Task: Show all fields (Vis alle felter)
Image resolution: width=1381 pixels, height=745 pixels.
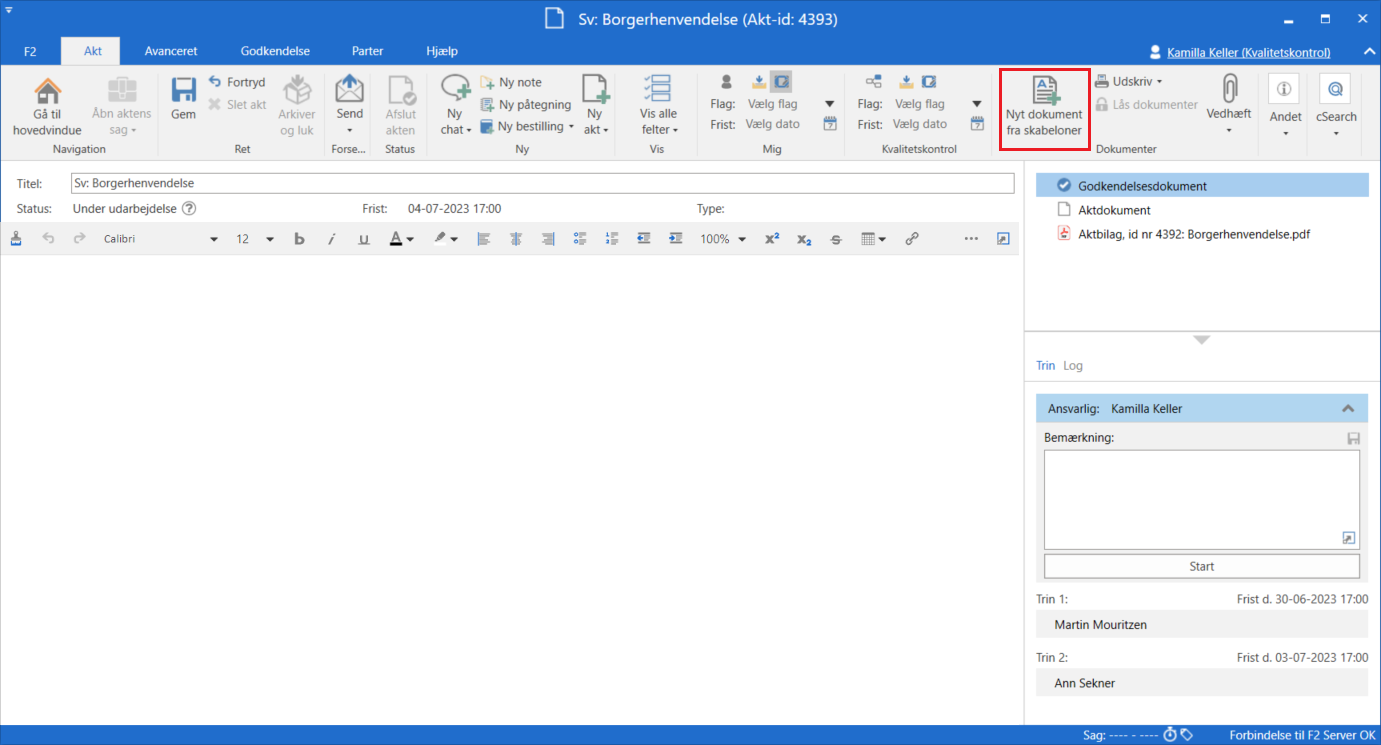Action: coord(659,106)
